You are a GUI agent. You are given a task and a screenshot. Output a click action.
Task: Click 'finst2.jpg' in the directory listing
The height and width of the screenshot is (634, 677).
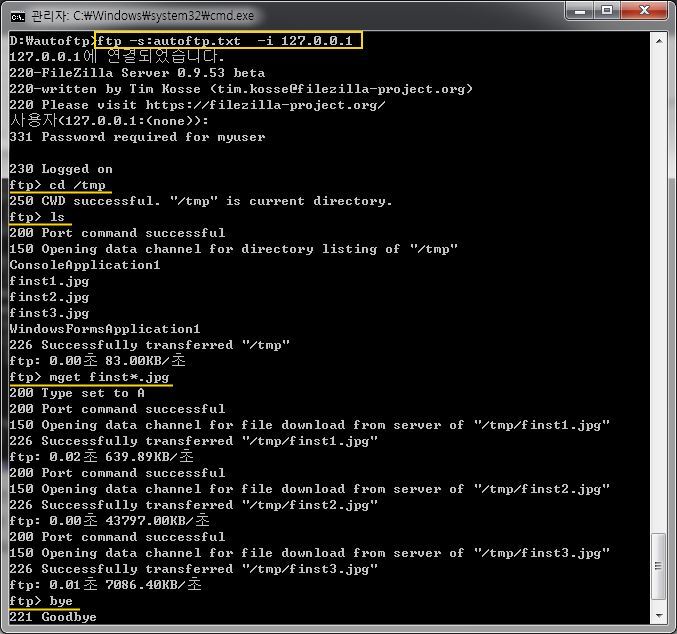pyautogui.click(x=49, y=297)
